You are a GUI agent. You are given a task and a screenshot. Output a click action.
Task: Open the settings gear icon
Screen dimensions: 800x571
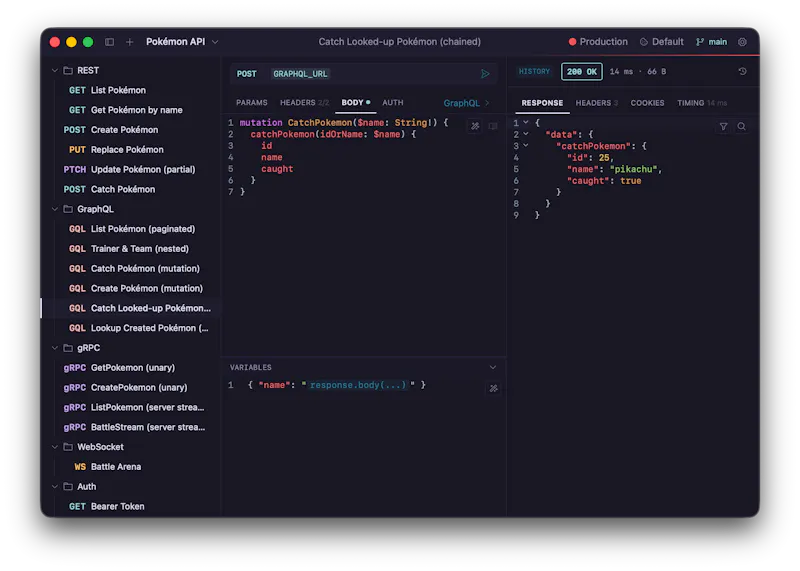click(x=742, y=42)
